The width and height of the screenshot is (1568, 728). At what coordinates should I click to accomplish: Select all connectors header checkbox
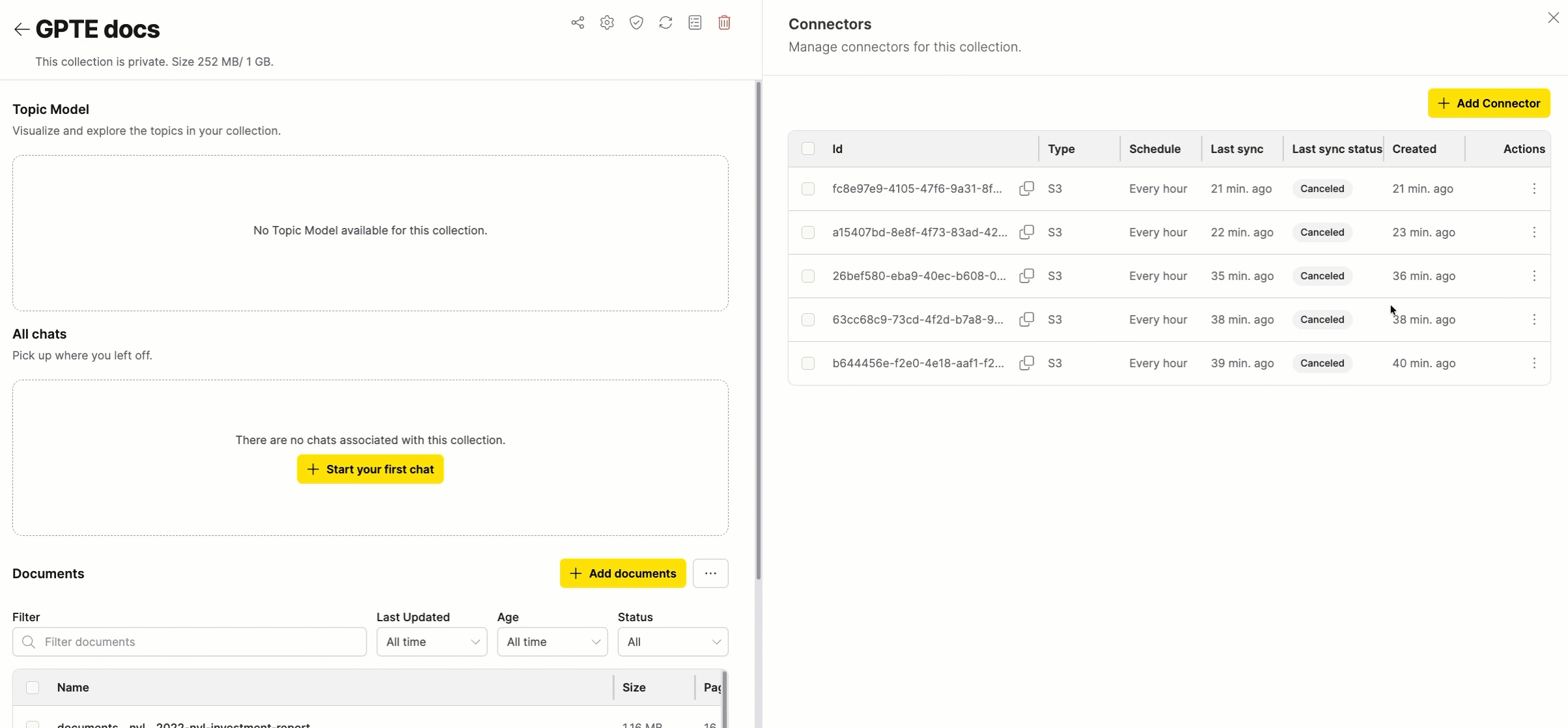[808, 148]
